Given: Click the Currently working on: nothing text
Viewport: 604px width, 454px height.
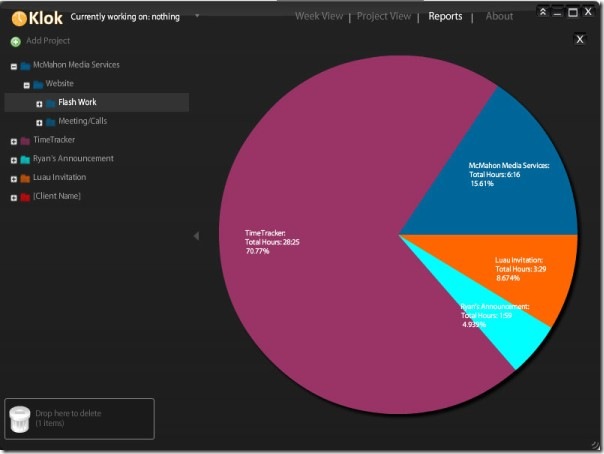Looking at the screenshot, I should pos(125,17).
